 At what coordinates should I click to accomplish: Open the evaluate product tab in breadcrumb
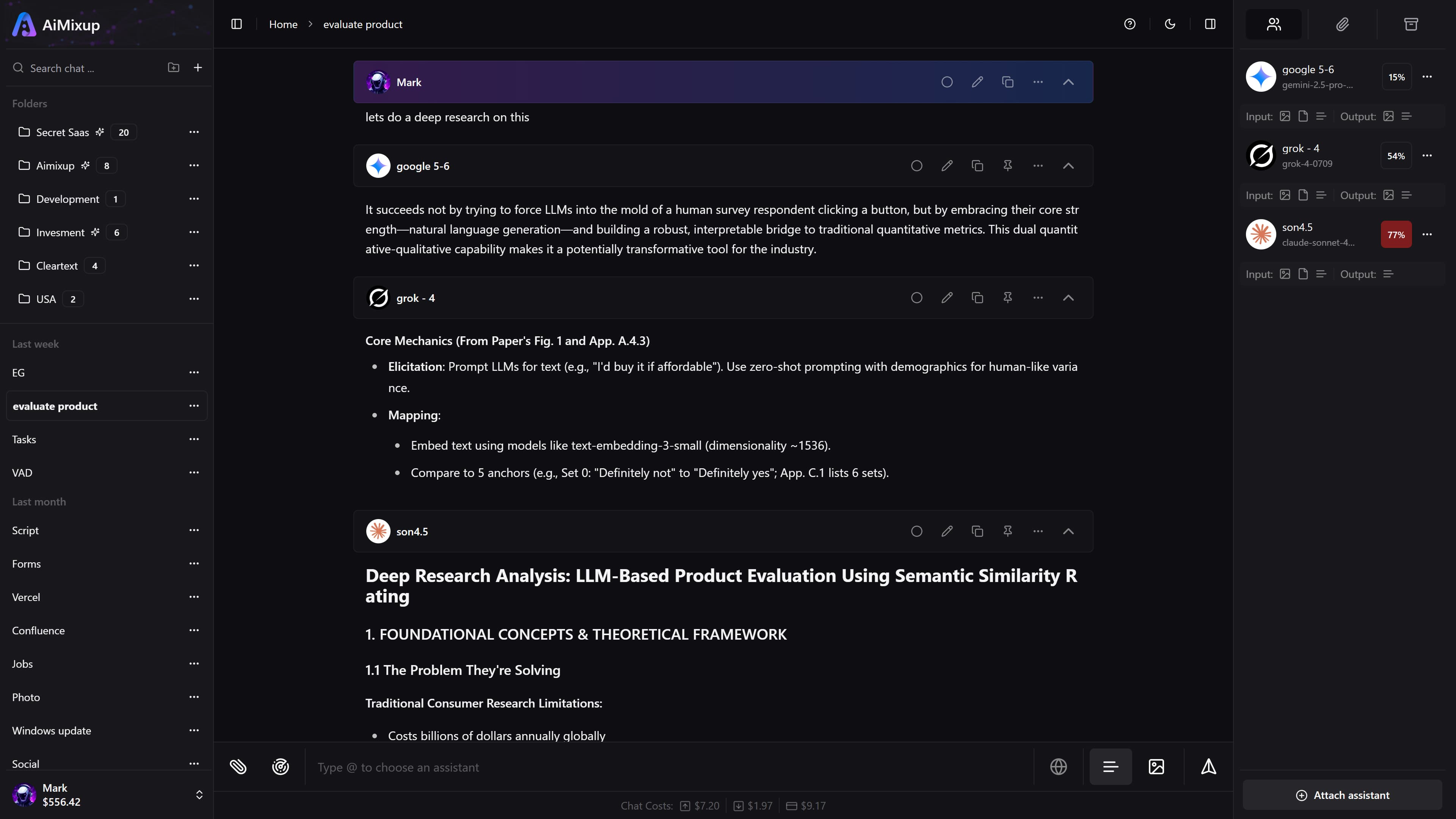click(x=362, y=24)
